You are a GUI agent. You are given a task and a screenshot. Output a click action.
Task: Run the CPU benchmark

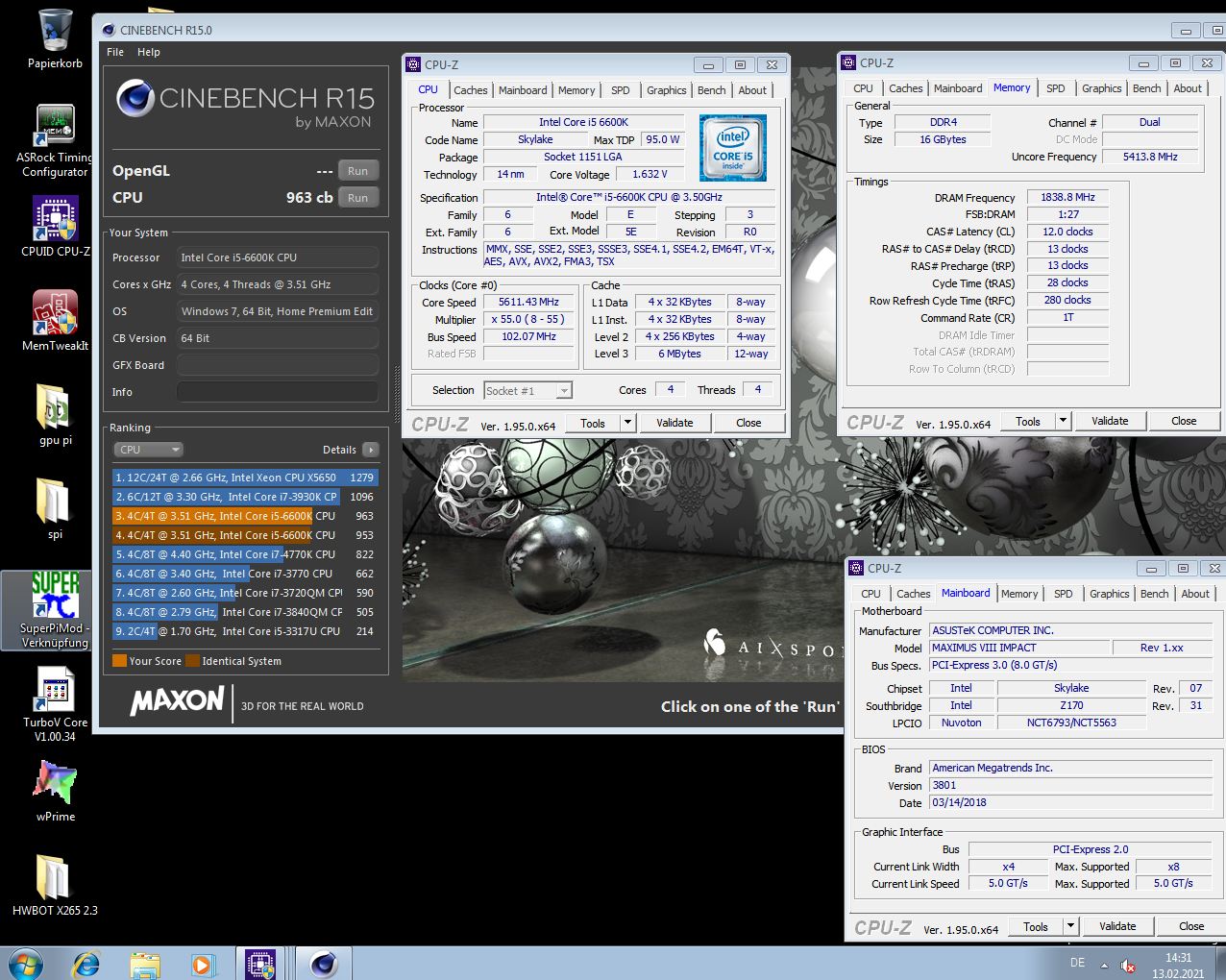click(x=358, y=198)
